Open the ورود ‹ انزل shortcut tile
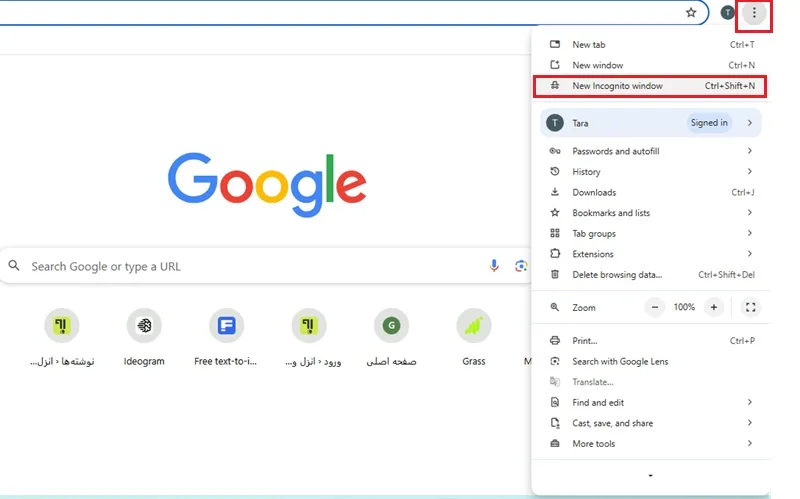Image resolution: width=800 pixels, height=499 pixels. (x=309, y=338)
